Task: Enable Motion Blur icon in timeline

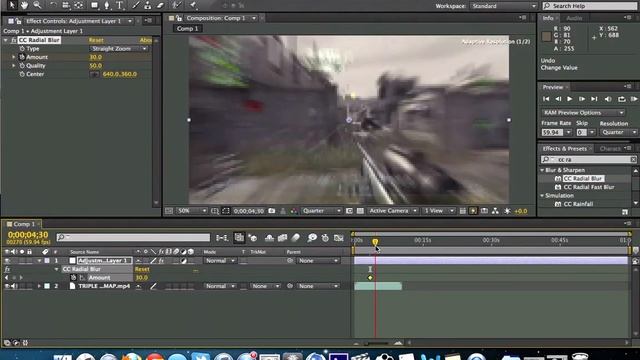Action: click(x=296, y=238)
